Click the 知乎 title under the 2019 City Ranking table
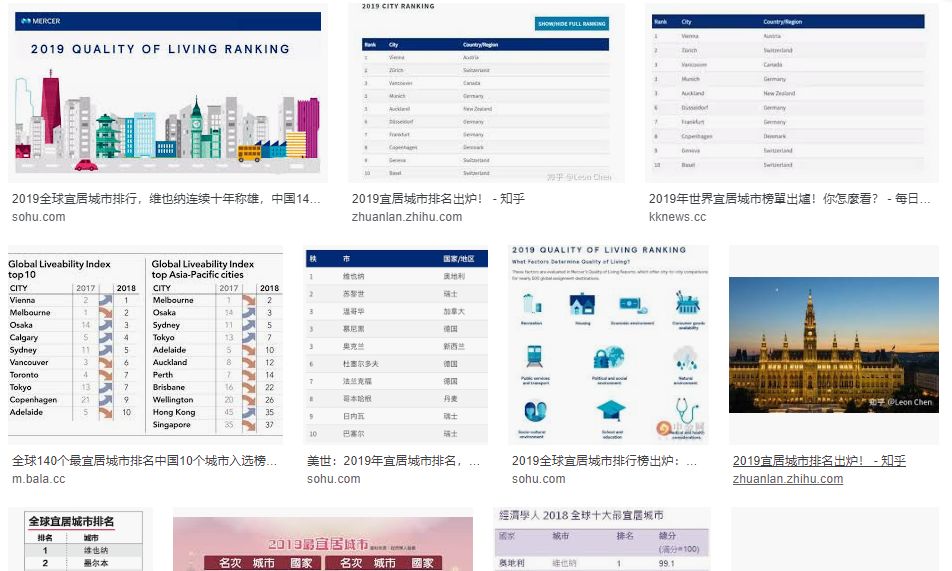The height and width of the screenshot is (571, 952). click(438, 199)
